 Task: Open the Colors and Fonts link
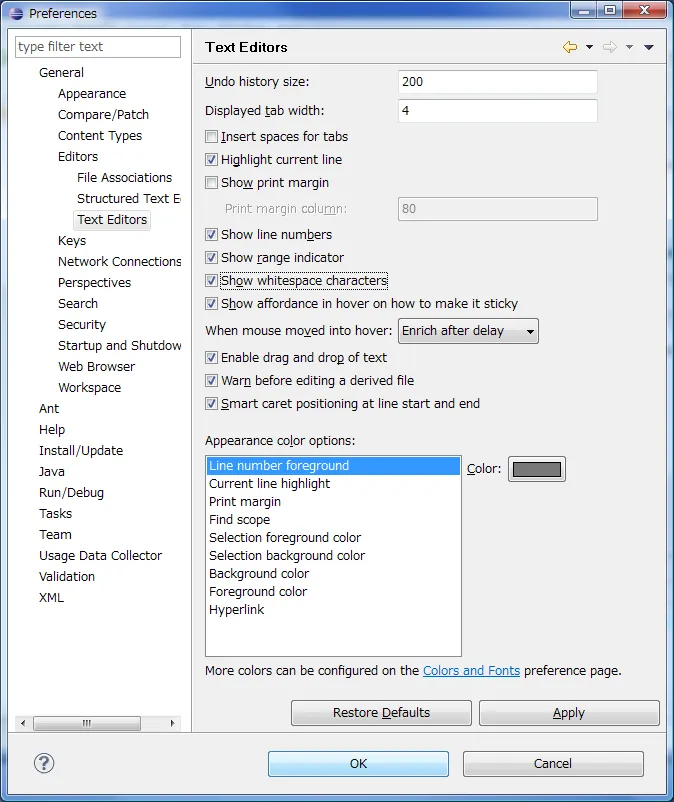coord(471,671)
